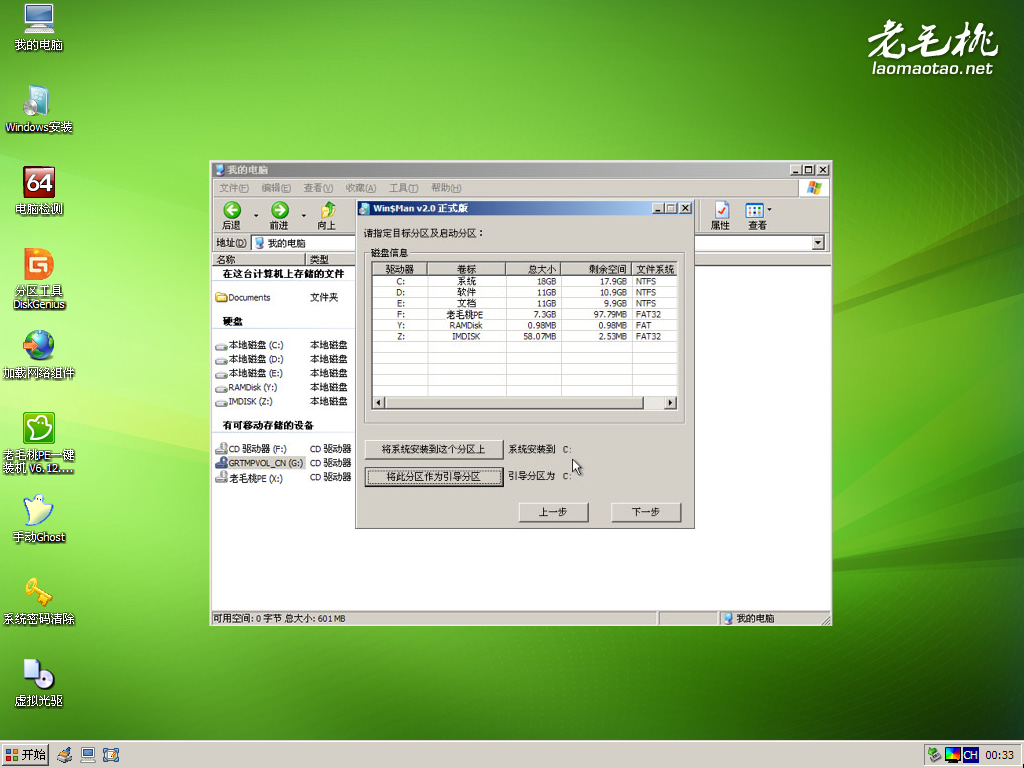Open the 虚拟光驱 desktop icon

point(39,684)
